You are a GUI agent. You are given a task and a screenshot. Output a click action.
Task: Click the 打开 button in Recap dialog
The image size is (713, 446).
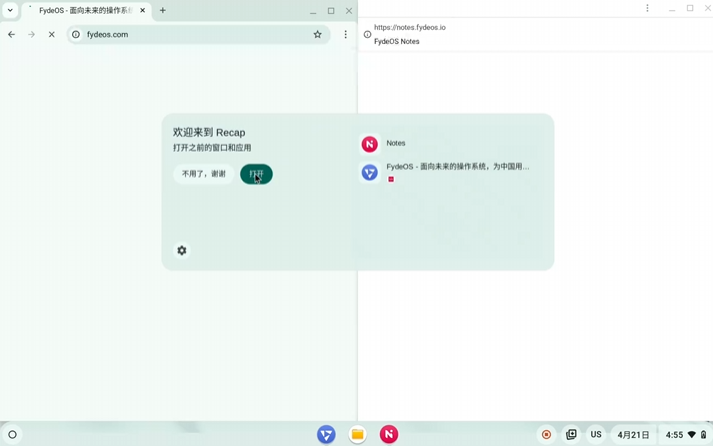click(256, 174)
